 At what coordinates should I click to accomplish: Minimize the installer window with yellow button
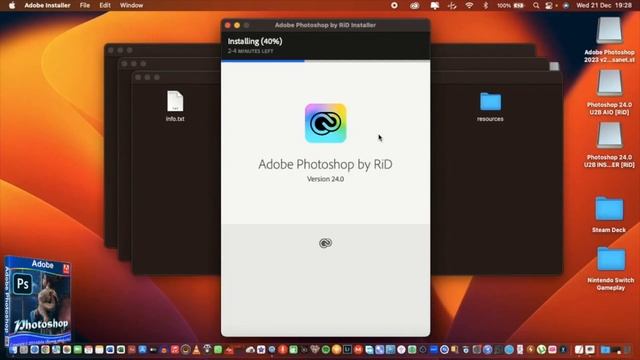pos(237,25)
